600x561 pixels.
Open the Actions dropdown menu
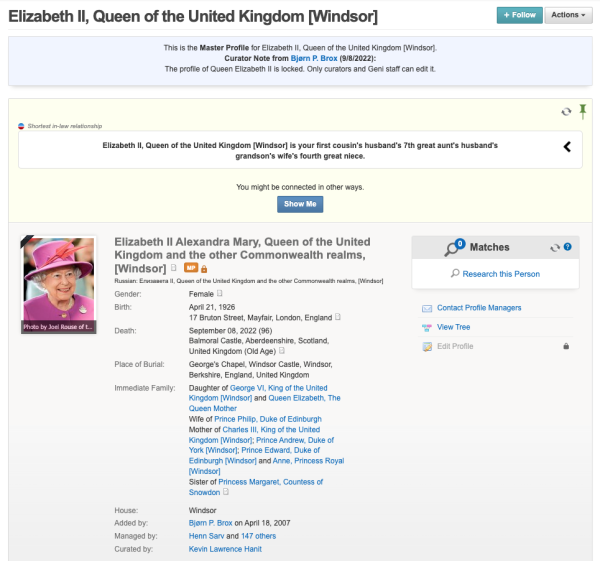pos(568,15)
